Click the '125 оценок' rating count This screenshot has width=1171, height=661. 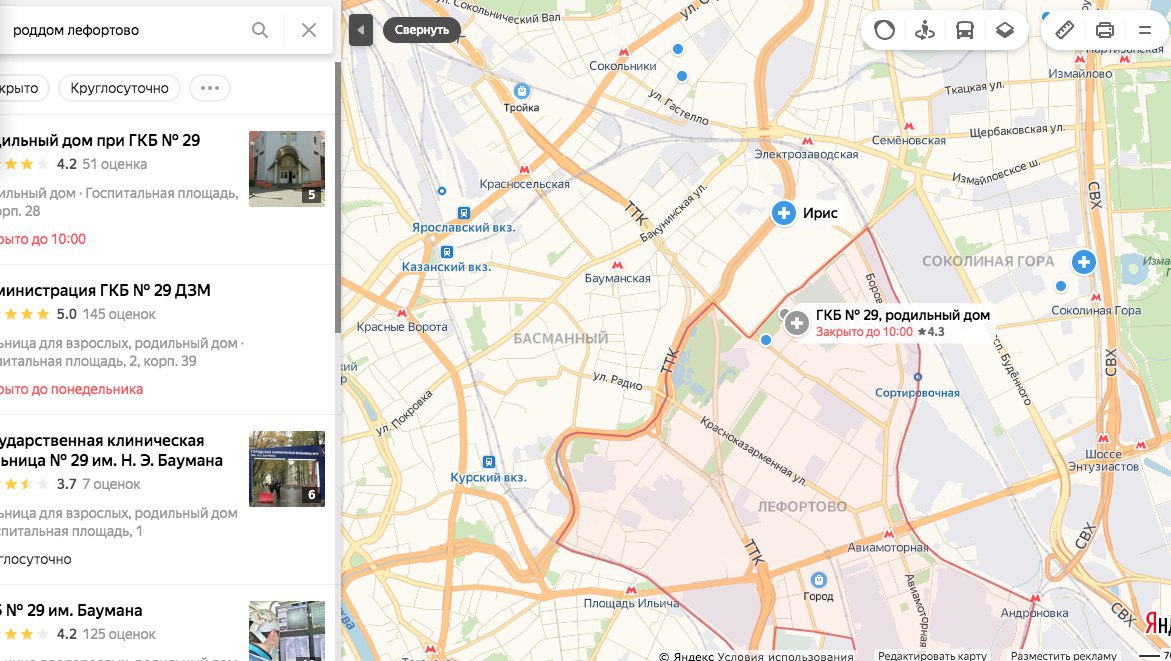tap(119, 634)
